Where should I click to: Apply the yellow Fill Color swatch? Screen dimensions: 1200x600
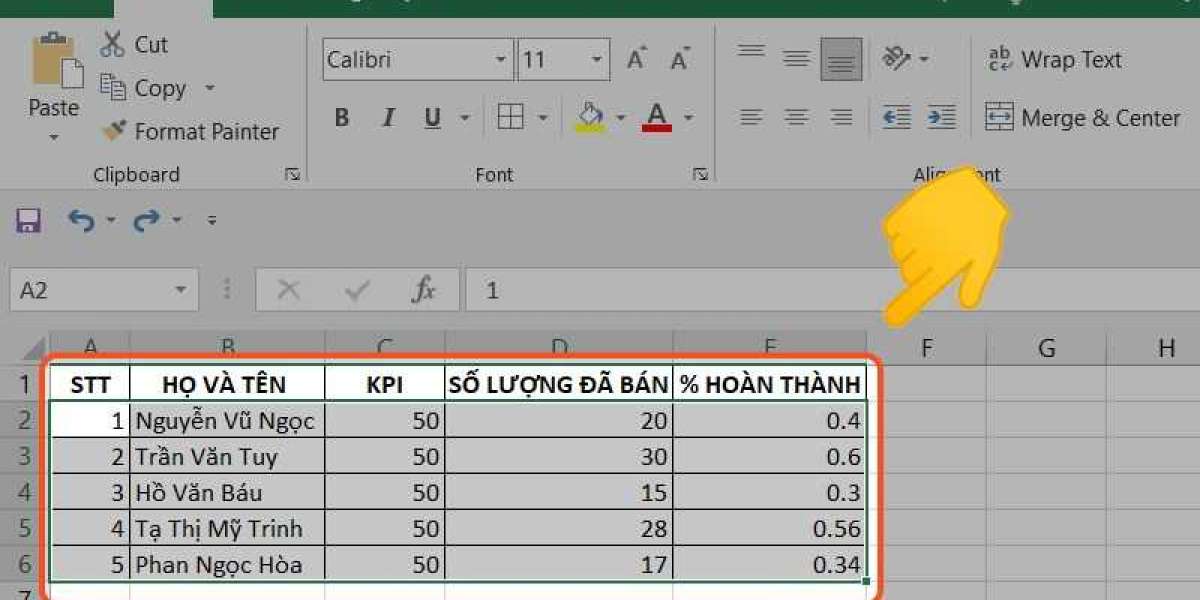click(x=590, y=118)
